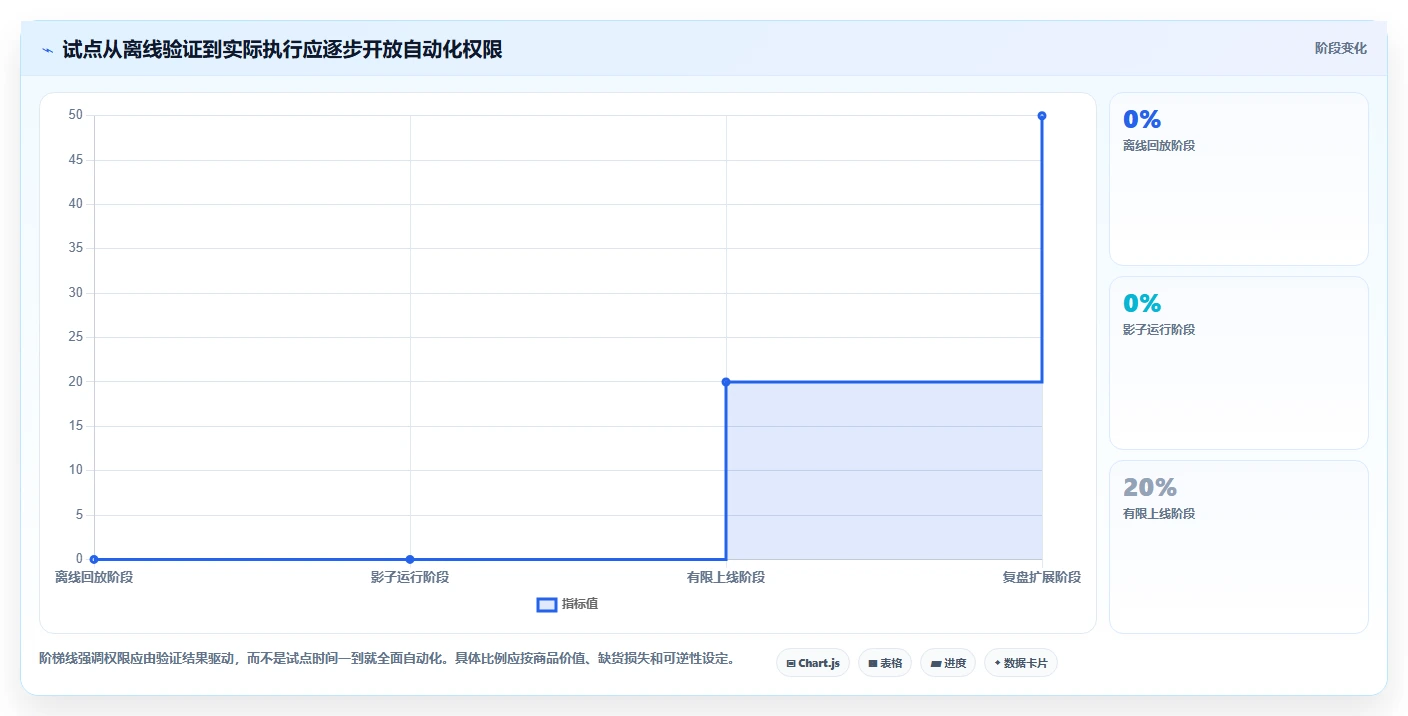The height and width of the screenshot is (716, 1408).
Task: Click the 离线回放阶段 x-axis label
Action: pos(94,578)
